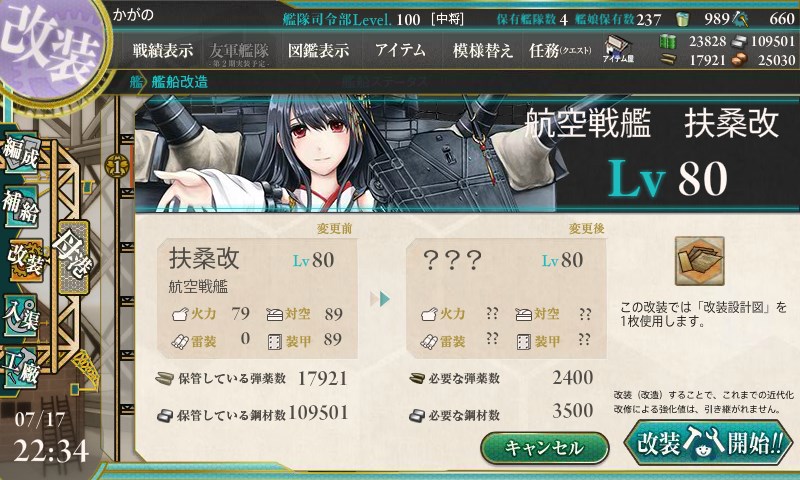Open 模様替え in the top menu
The image size is (800, 480).
click(482, 50)
